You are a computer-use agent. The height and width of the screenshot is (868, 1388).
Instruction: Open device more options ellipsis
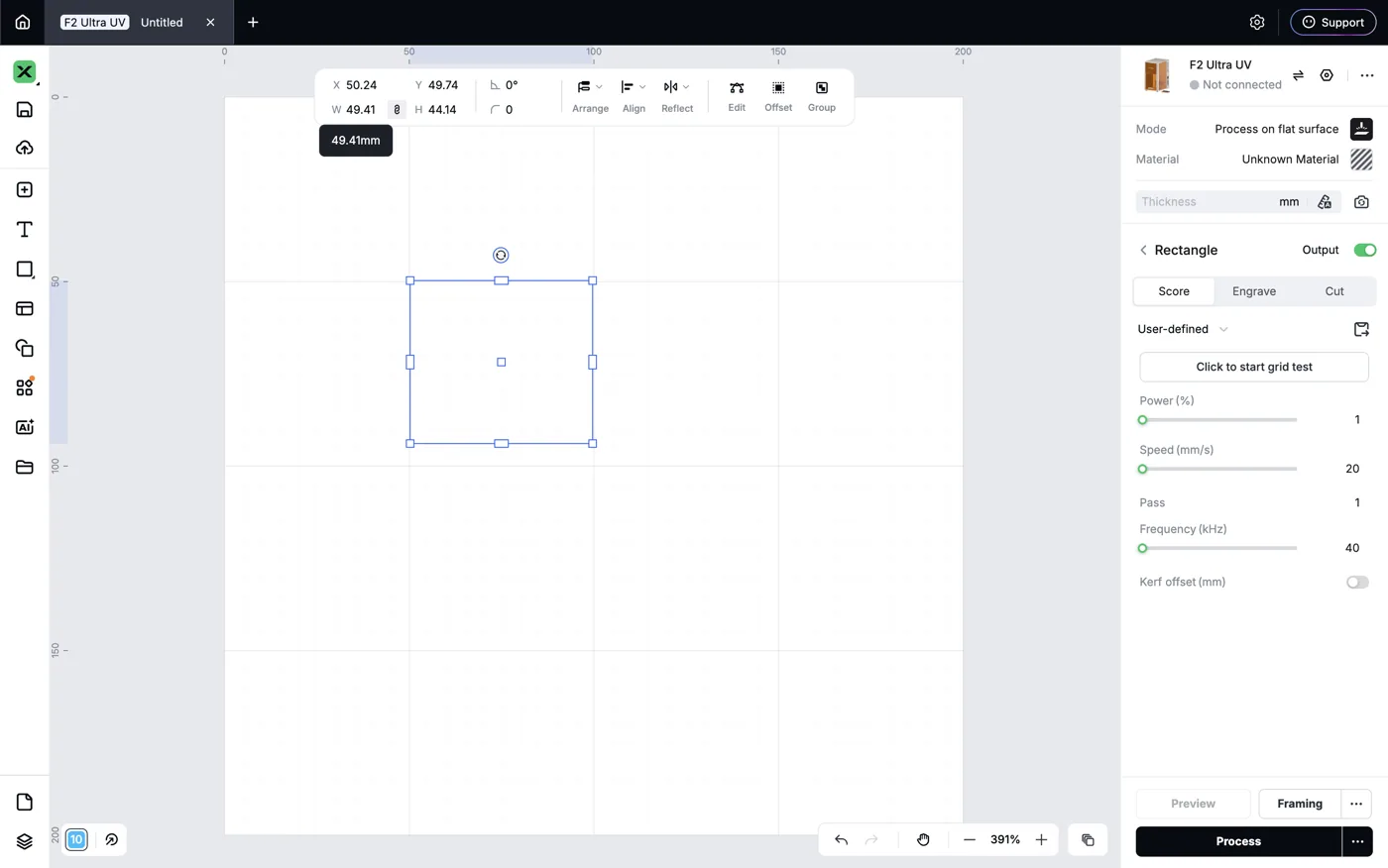tap(1367, 75)
